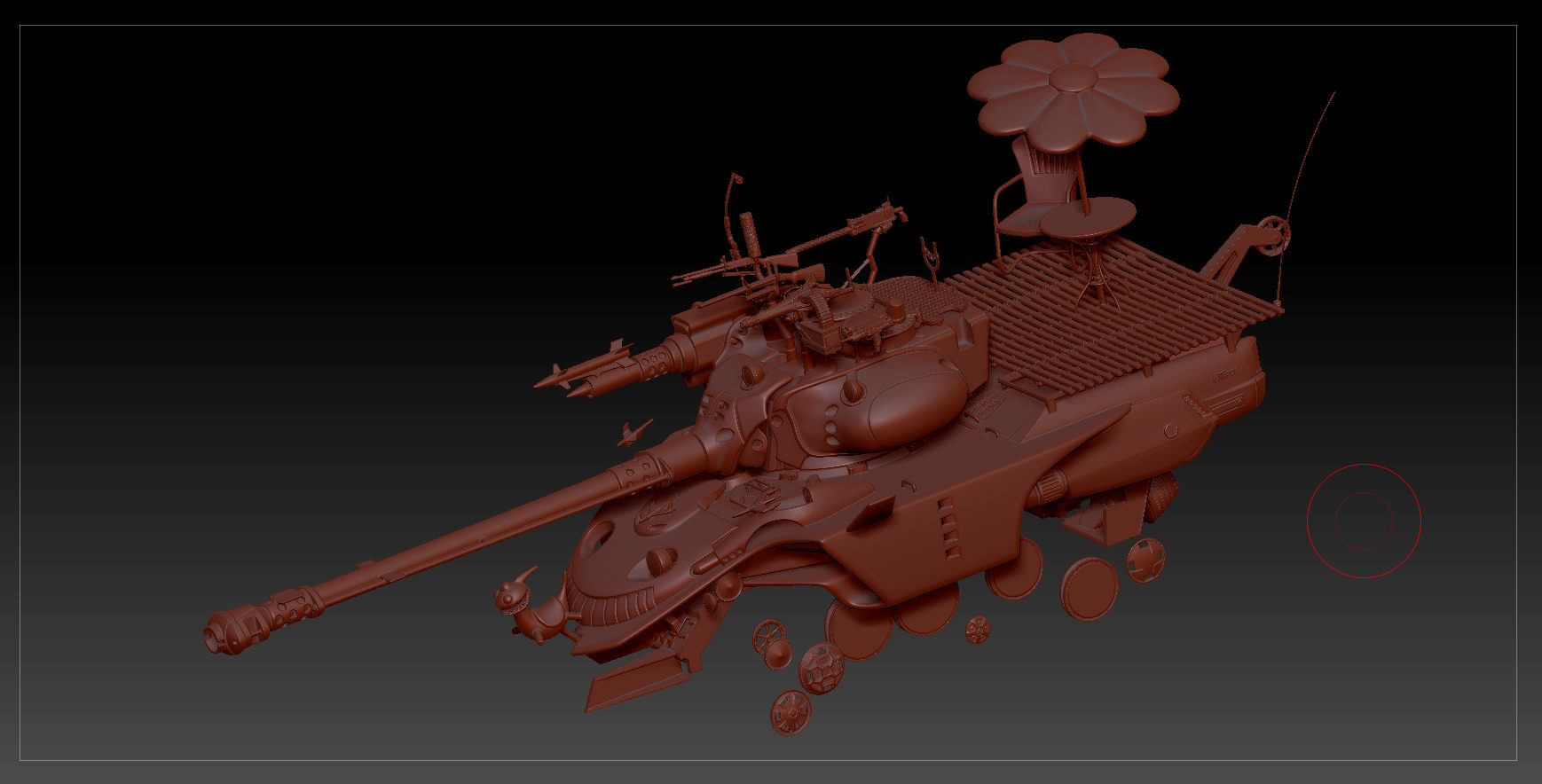Click the detached cross-marked wheel near the rear
The height and width of the screenshot is (784, 1542).
(1146, 560)
